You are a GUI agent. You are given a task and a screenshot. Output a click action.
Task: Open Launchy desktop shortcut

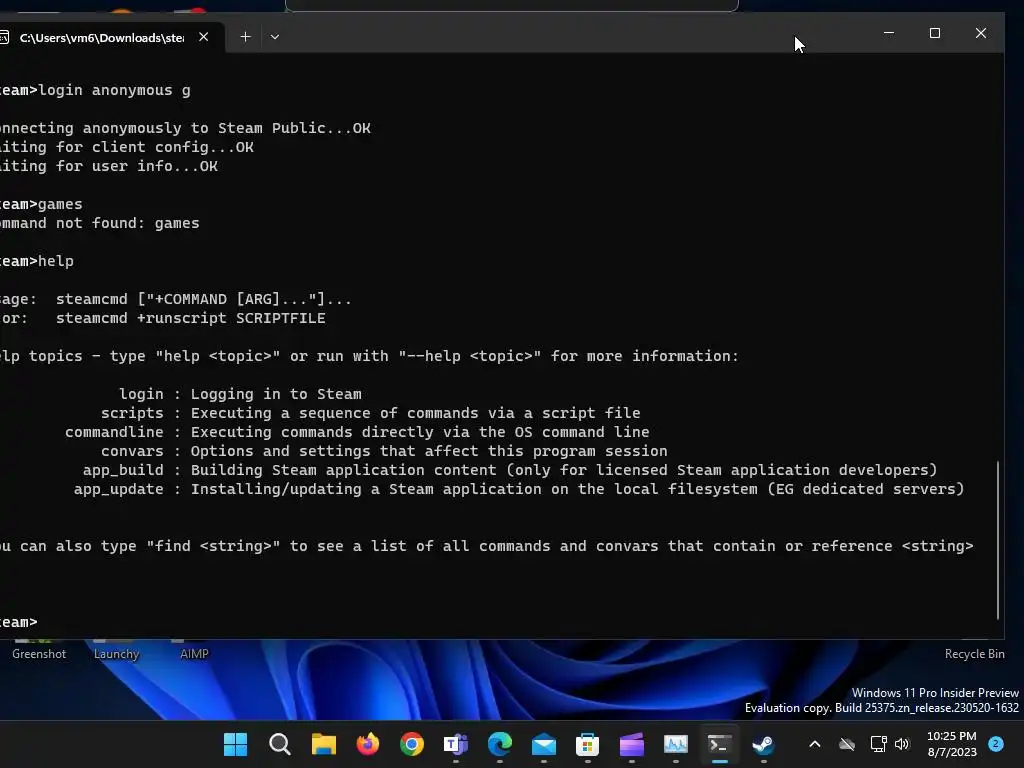point(116,654)
